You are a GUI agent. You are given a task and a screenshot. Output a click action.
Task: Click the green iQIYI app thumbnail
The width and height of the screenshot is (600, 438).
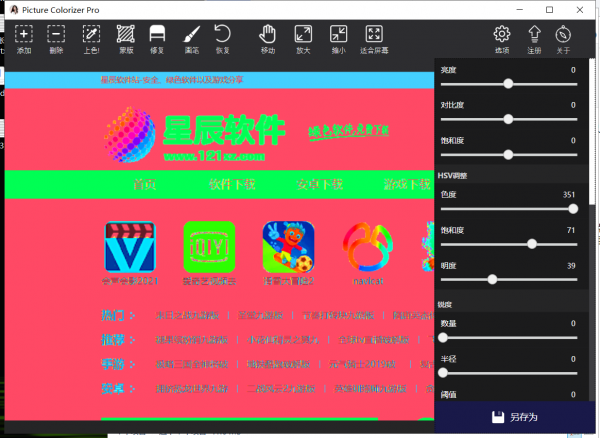click(x=209, y=247)
